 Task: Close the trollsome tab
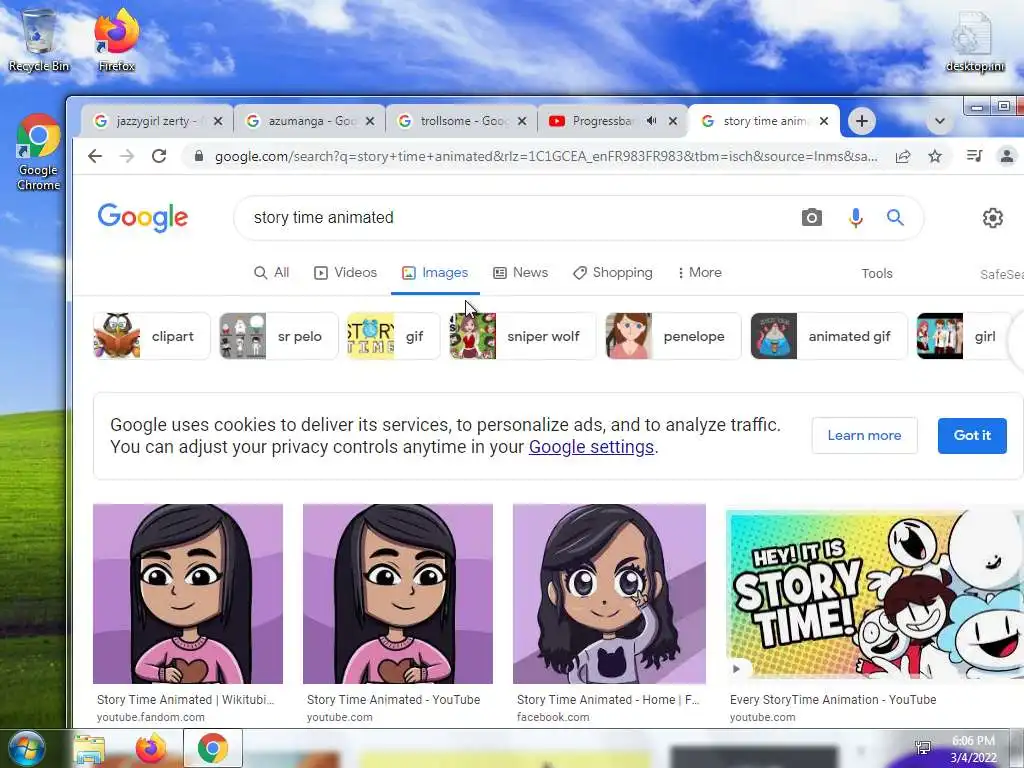click(x=522, y=121)
